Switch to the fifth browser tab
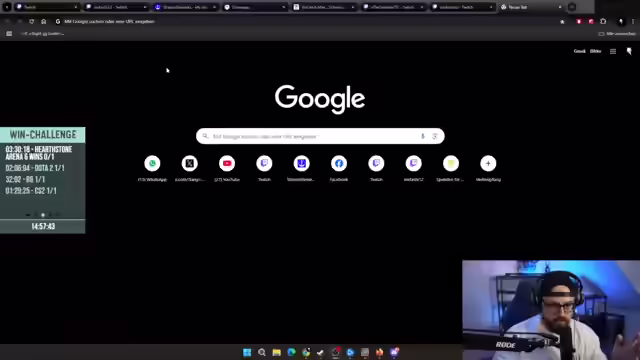The image size is (640, 360). (324, 7)
